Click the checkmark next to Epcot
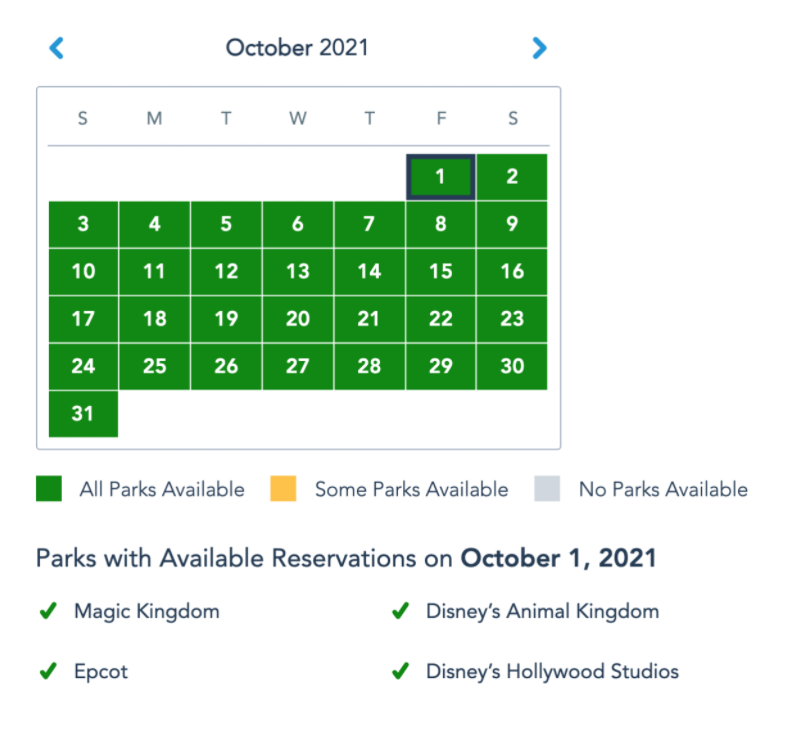The width and height of the screenshot is (794, 737). [x=47, y=672]
